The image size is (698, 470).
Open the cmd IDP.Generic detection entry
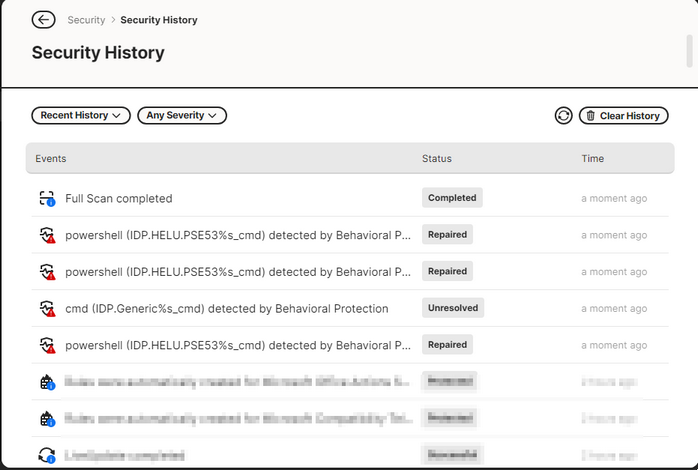click(x=226, y=309)
